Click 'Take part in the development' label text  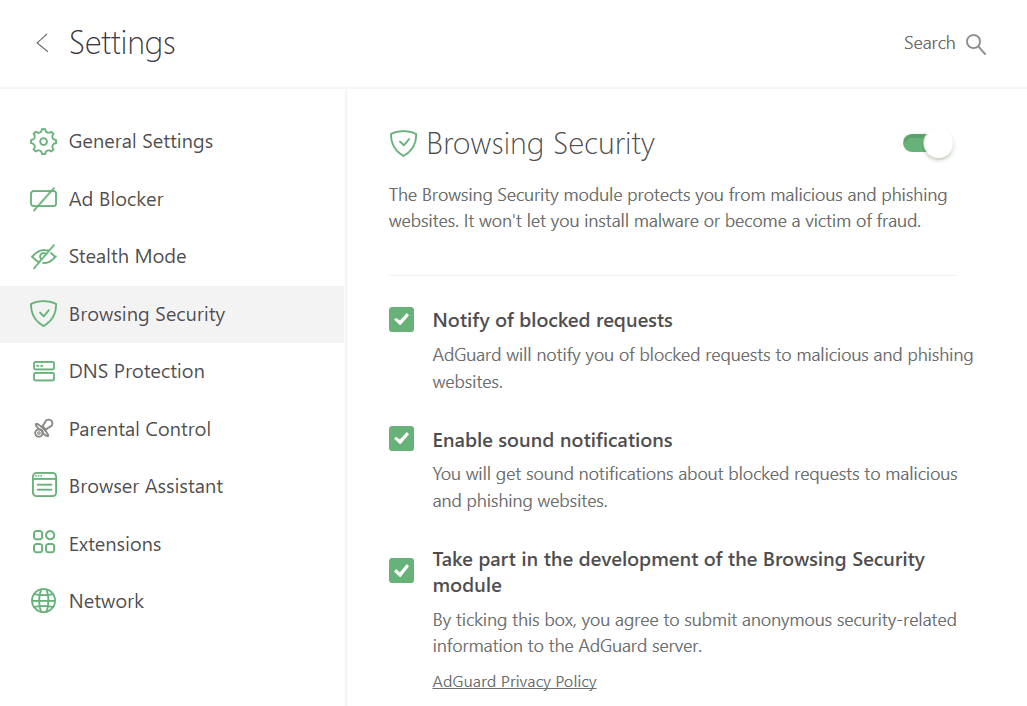point(678,572)
